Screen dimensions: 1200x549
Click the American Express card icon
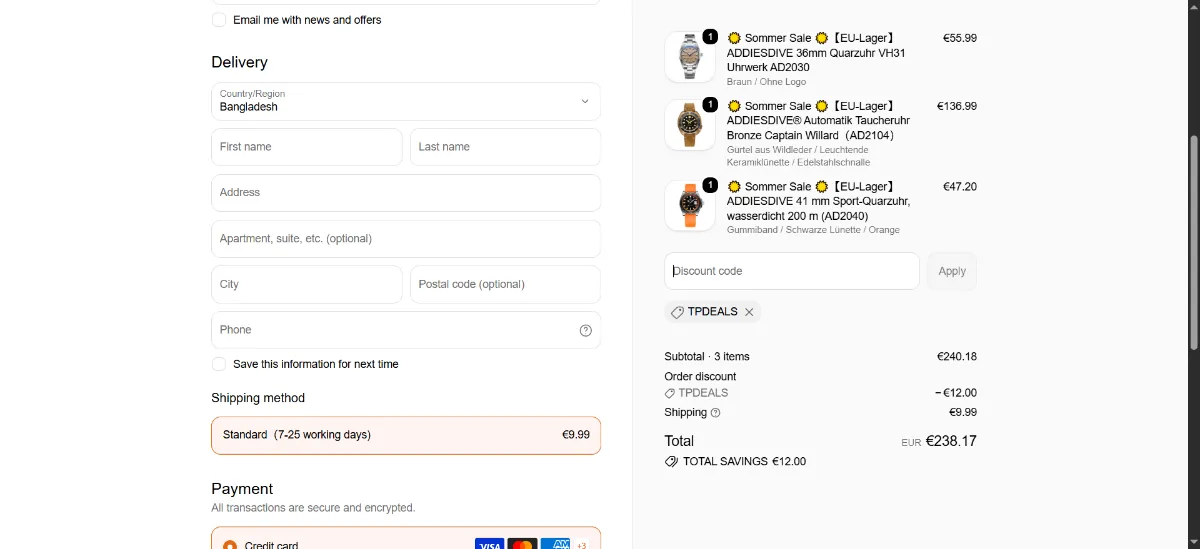point(555,544)
